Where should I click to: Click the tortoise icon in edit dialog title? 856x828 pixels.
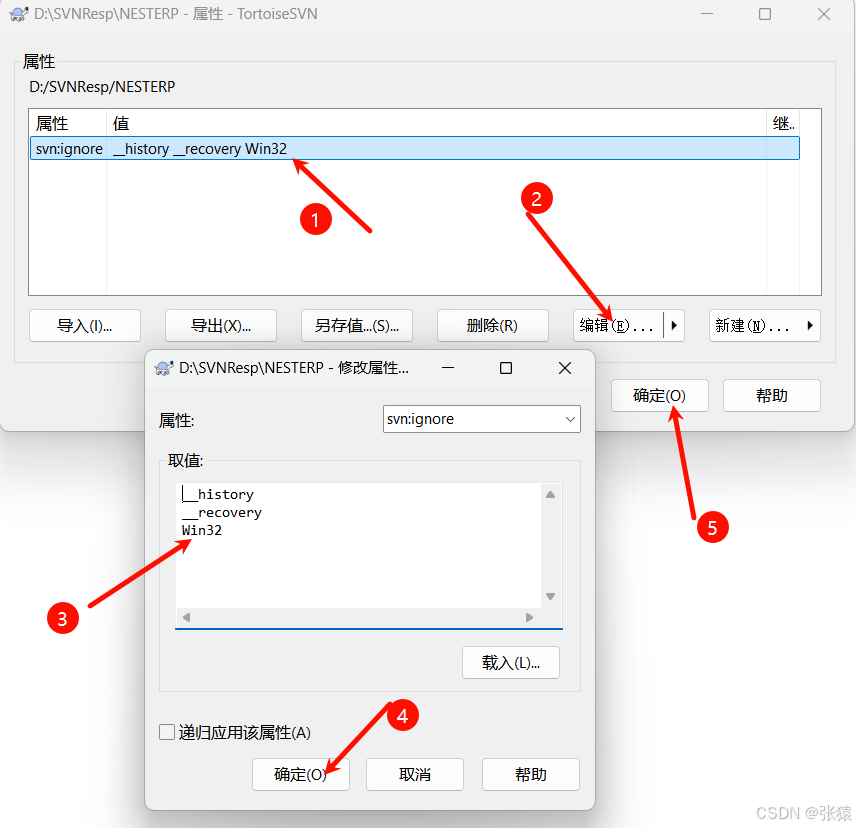[164, 368]
